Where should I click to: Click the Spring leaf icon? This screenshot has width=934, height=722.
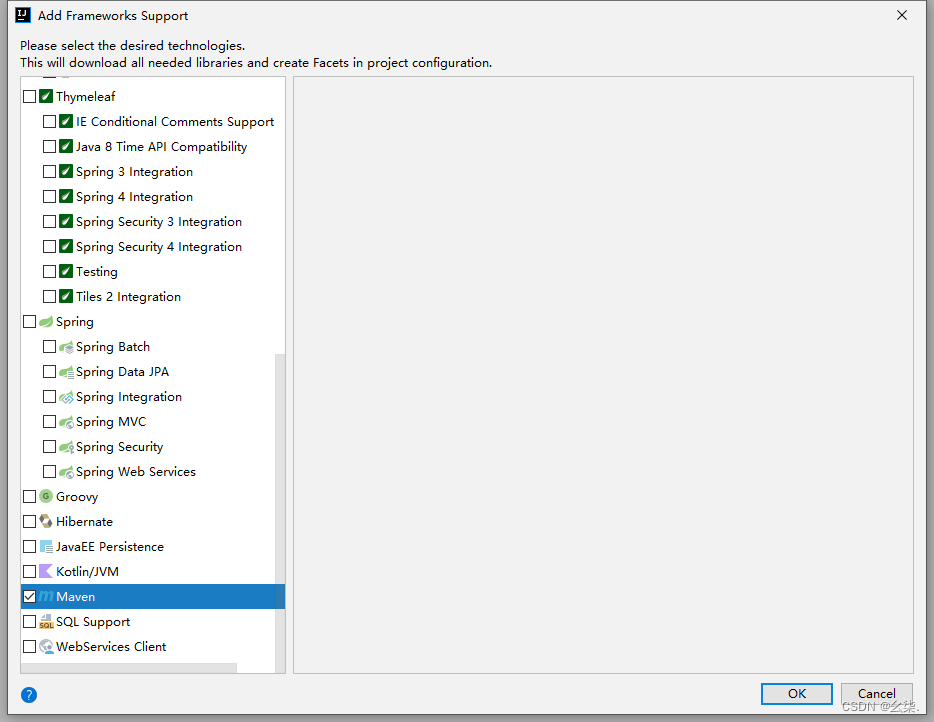click(46, 322)
